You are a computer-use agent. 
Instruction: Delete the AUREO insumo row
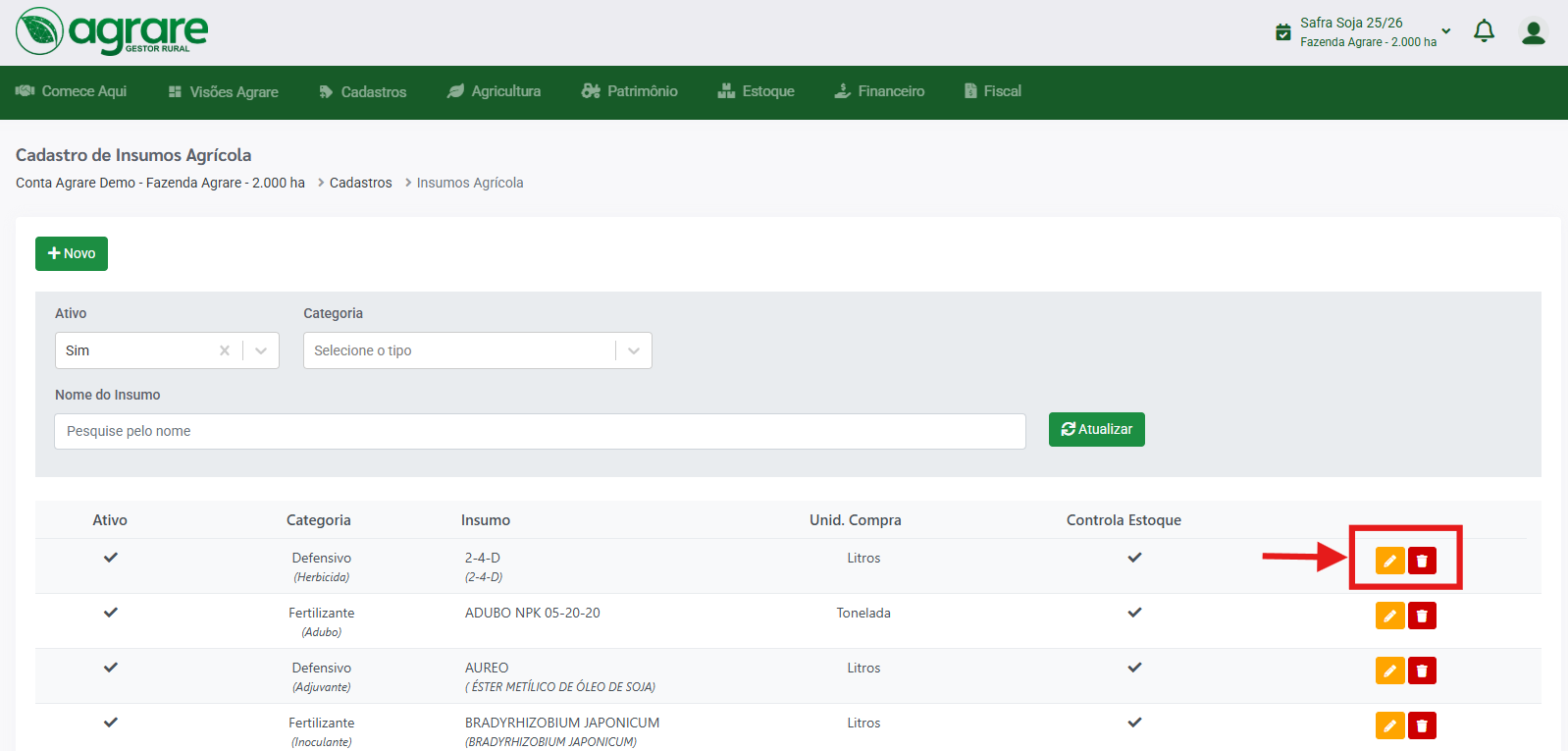tap(1422, 671)
